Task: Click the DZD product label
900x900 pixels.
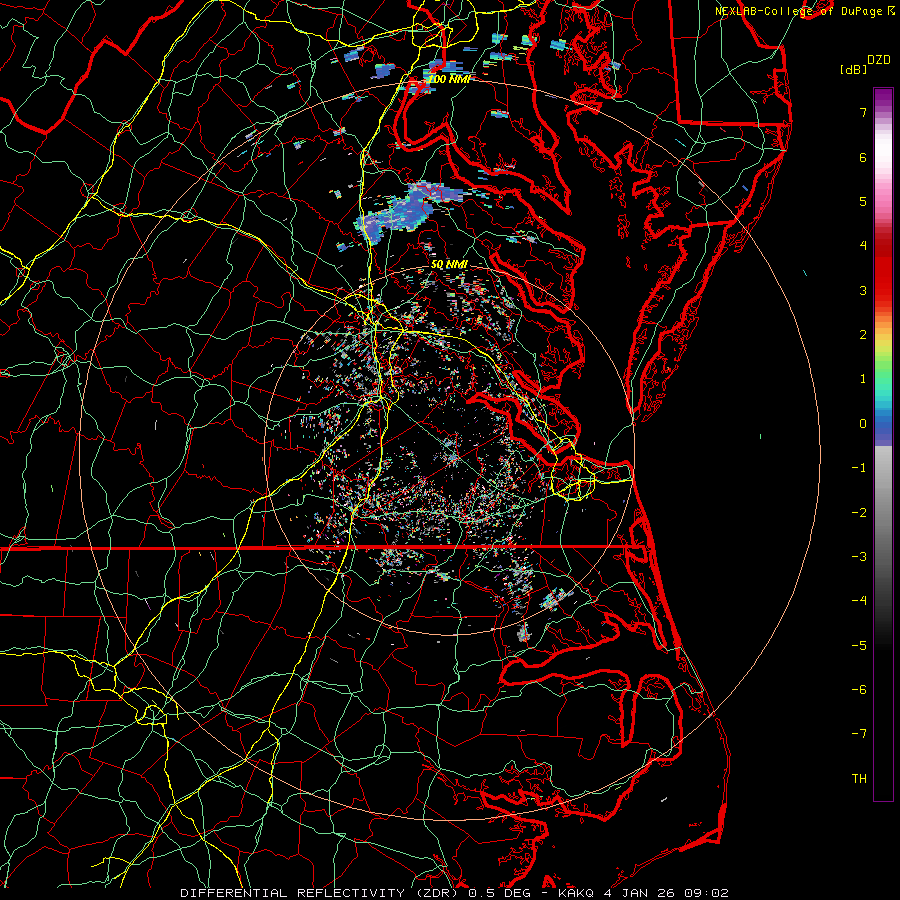Action: point(879,59)
